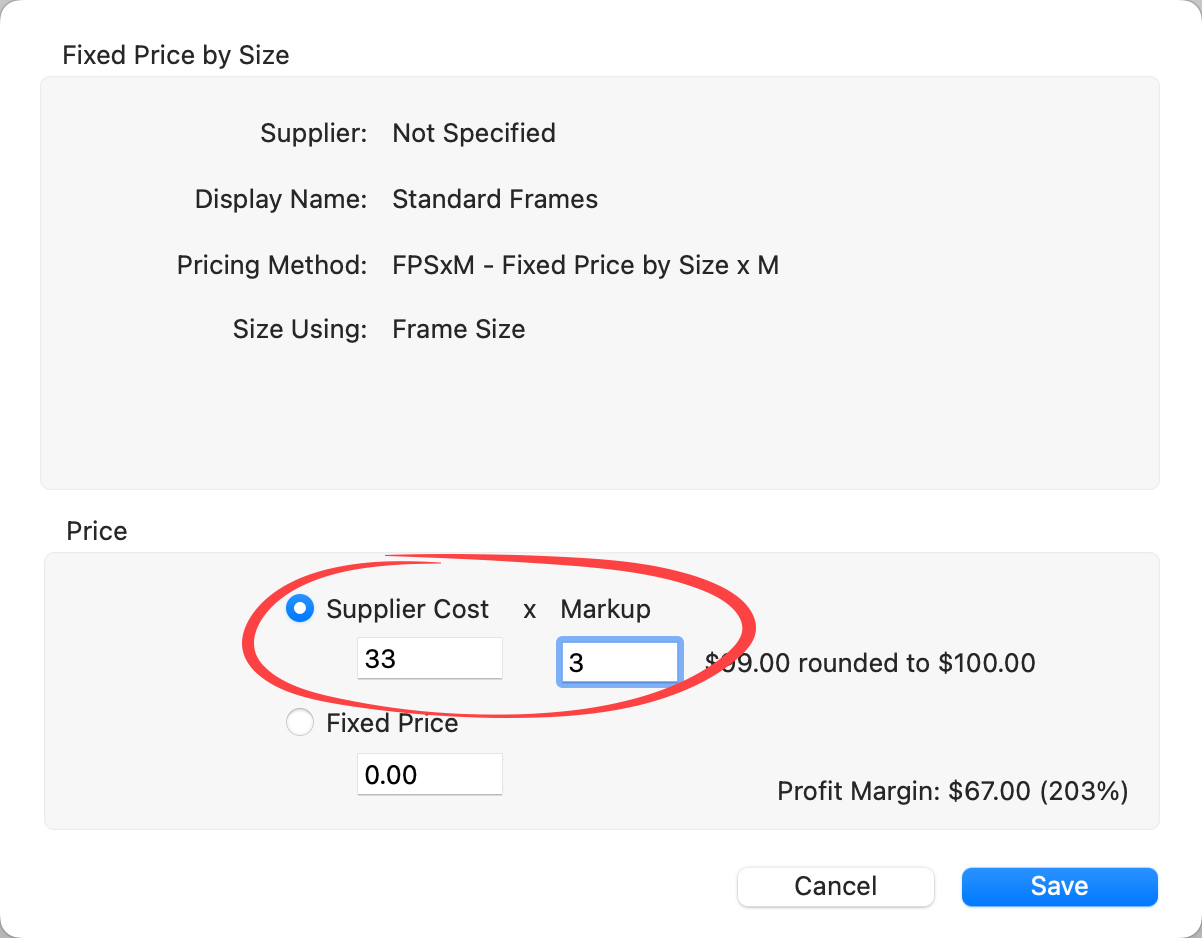Click the Supplier Cost field containing 33
The width and height of the screenshot is (1202, 938).
pyautogui.click(x=430, y=659)
